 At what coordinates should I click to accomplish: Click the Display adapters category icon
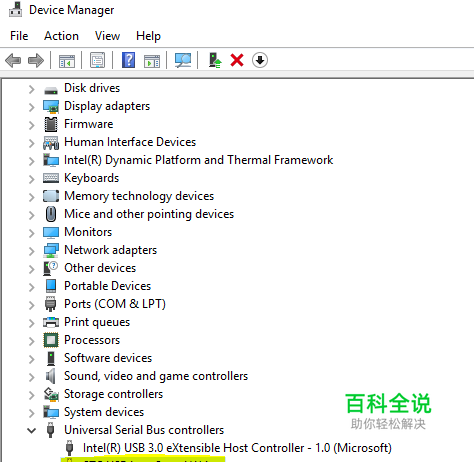(51, 107)
